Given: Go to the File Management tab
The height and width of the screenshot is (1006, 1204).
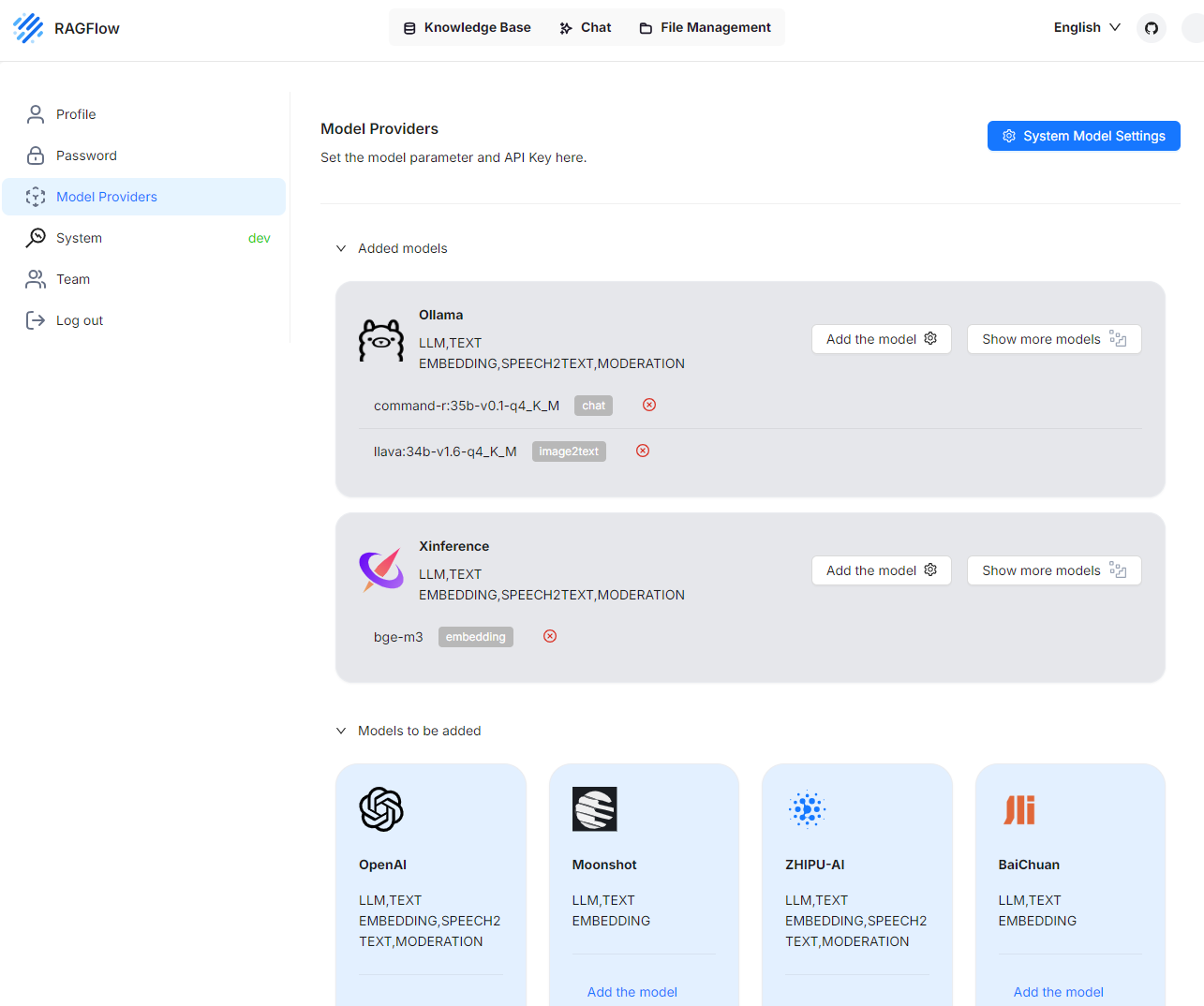Looking at the screenshot, I should click(705, 27).
